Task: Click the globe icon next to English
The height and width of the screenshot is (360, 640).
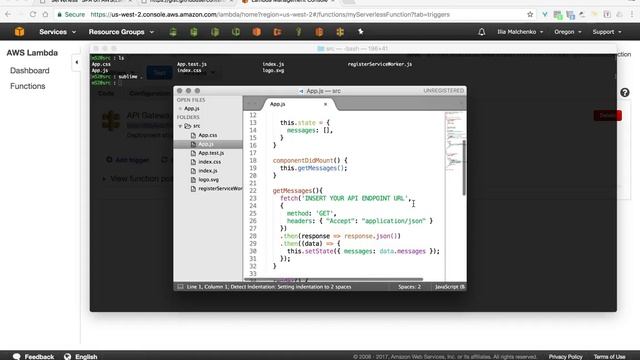Action: pos(67,356)
